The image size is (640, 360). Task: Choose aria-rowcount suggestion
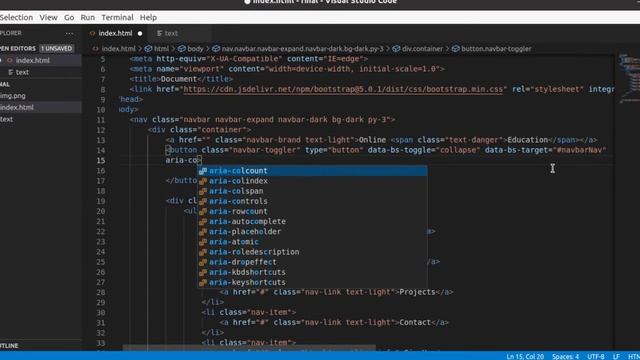(x=313, y=211)
